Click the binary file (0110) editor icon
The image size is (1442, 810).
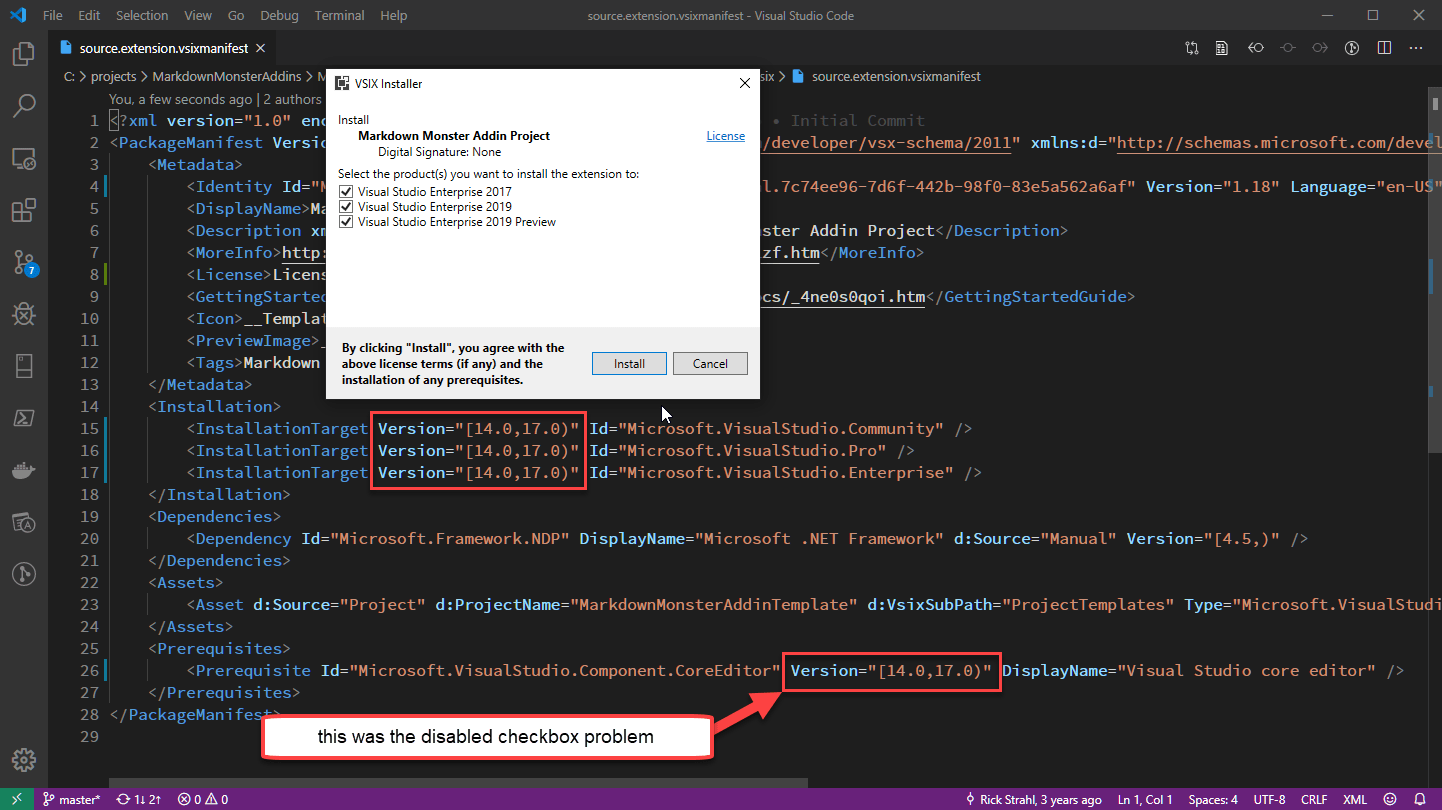[x=1222, y=47]
